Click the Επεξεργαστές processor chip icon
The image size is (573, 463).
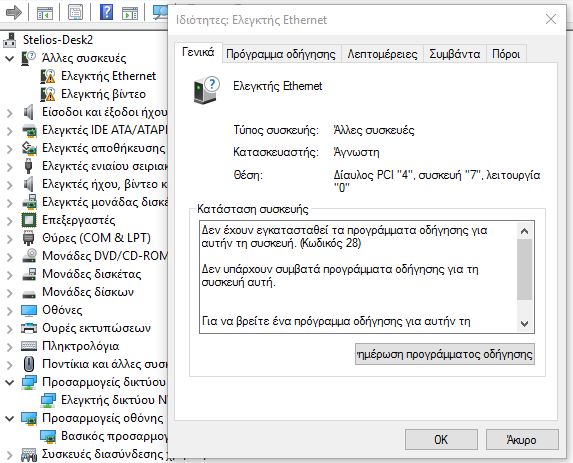pyautogui.click(x=29, y=220)
